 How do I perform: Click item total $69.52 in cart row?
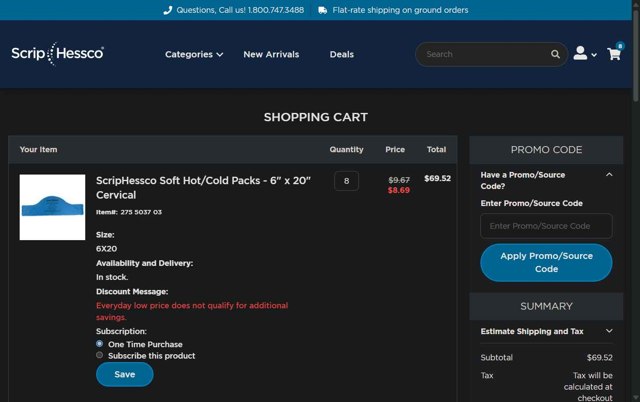[x=438, y=178]
